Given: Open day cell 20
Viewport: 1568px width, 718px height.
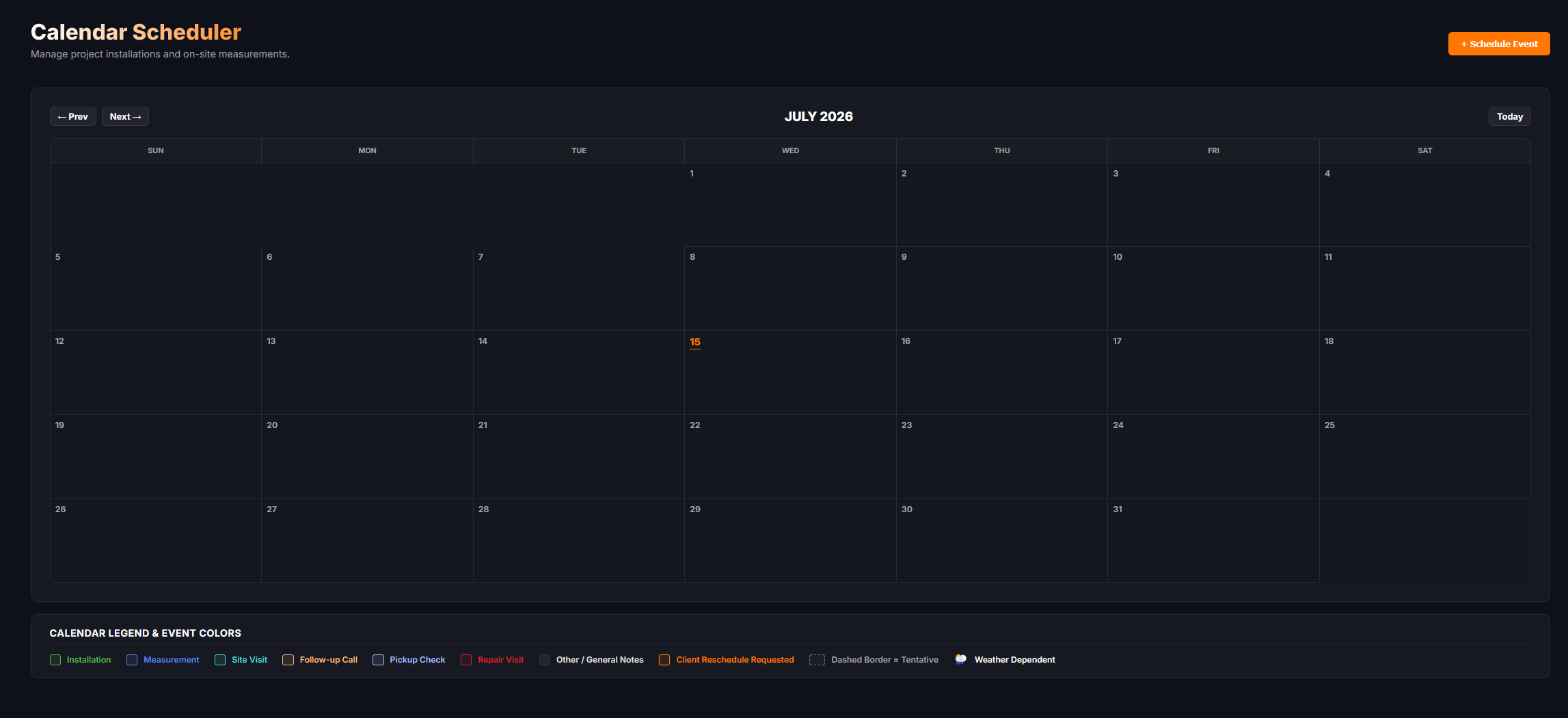Looking at the screenshot, I should click(367, 456).
